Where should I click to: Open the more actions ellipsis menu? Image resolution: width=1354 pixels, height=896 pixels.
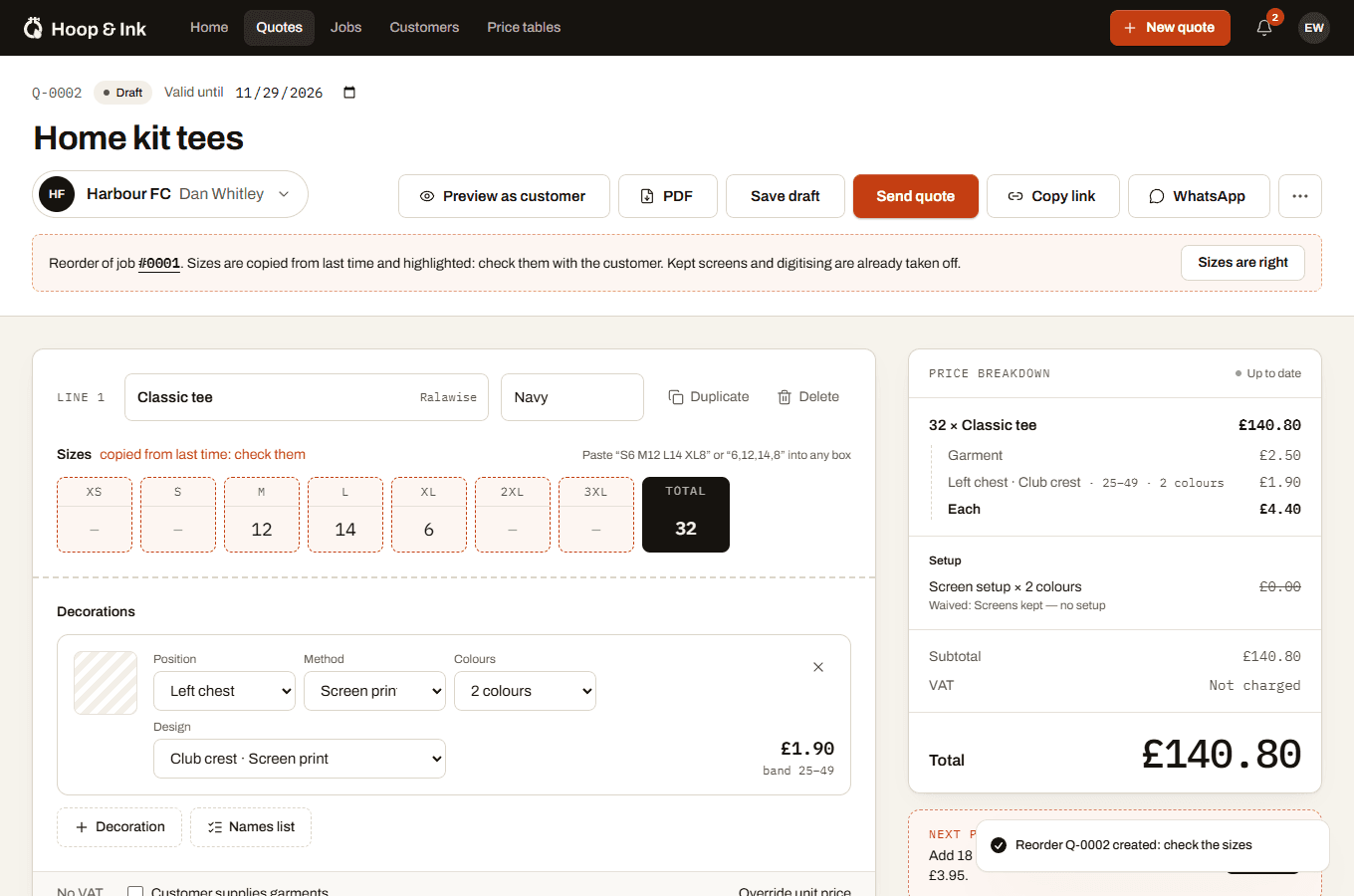tap(1300, 196)
